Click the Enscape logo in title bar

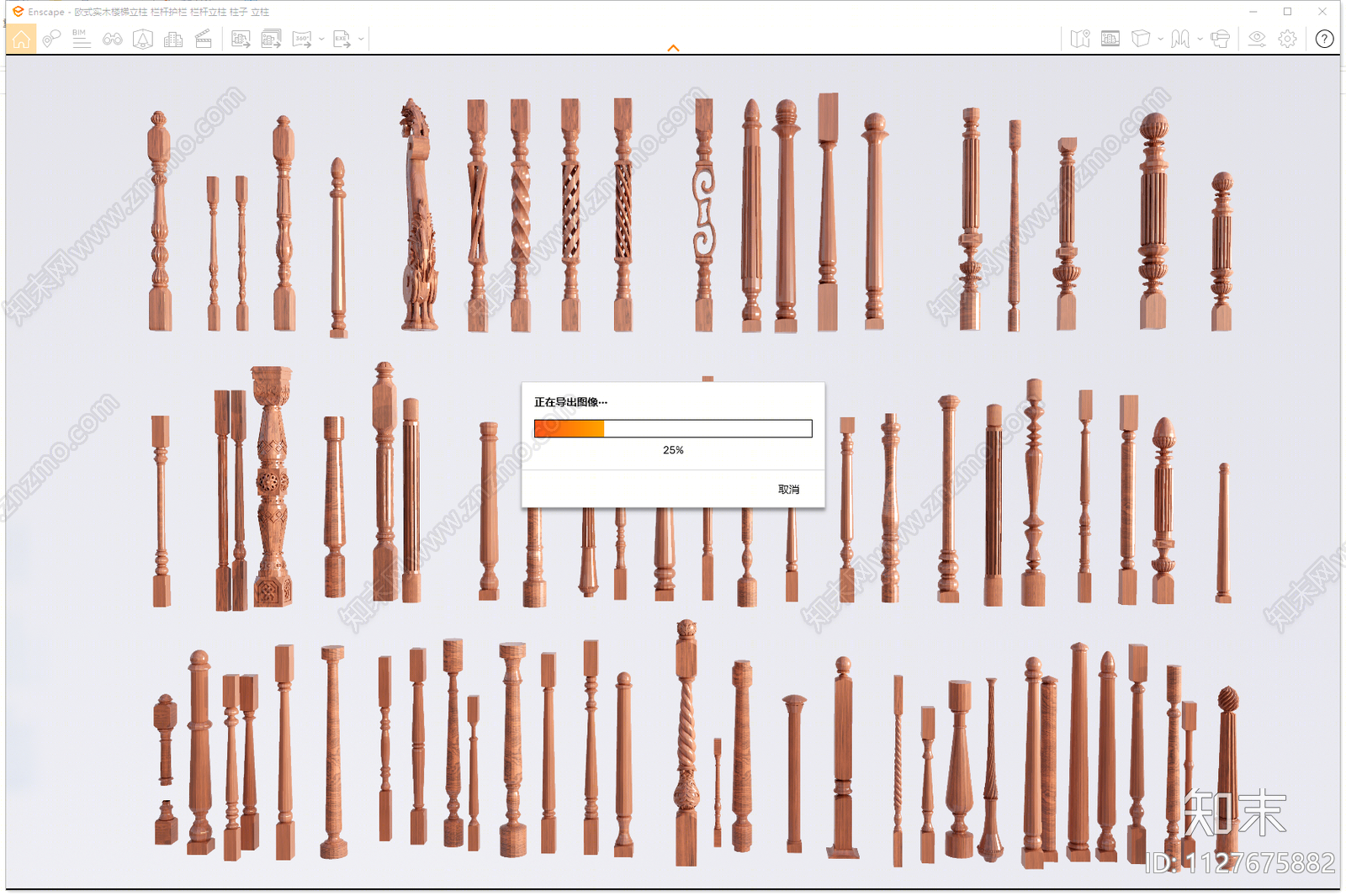(x=18, y=12)
